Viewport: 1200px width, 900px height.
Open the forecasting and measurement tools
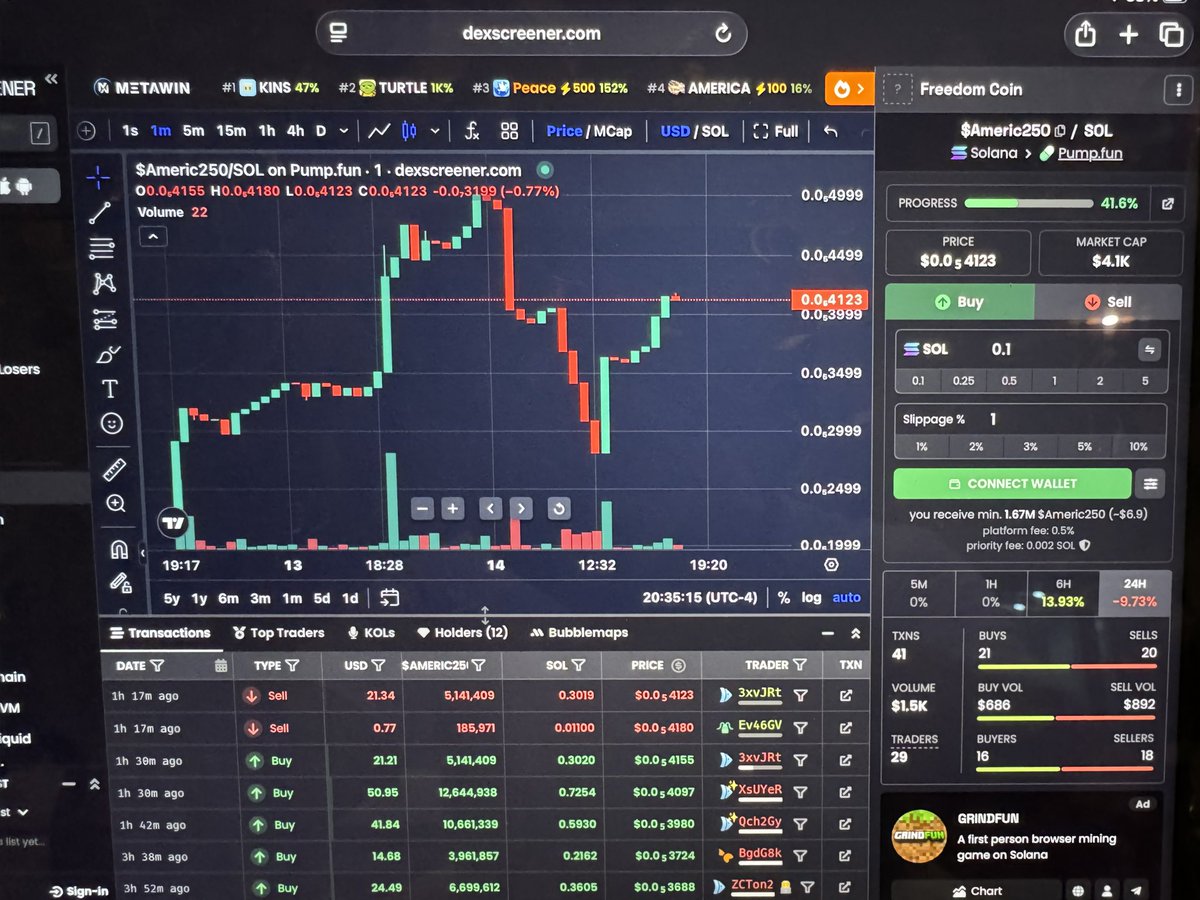pyautogui.click(x=105, y=320)
